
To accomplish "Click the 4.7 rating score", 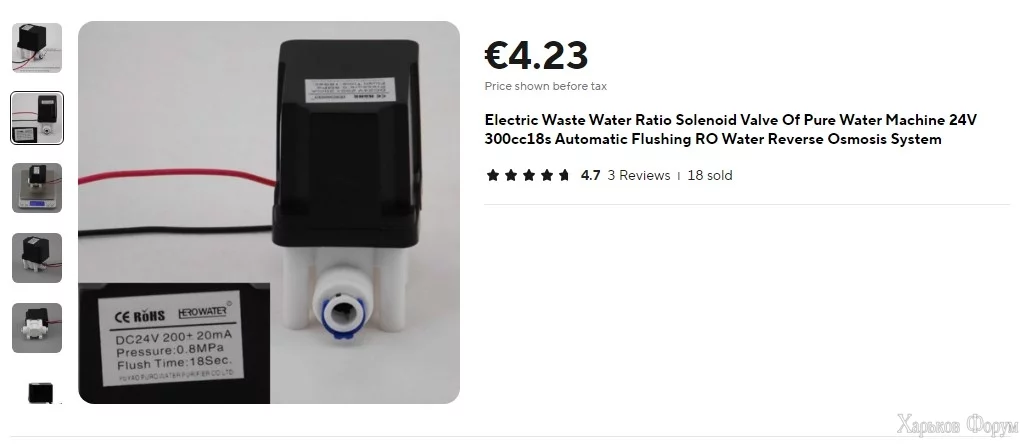I will (x=591, y=175).
